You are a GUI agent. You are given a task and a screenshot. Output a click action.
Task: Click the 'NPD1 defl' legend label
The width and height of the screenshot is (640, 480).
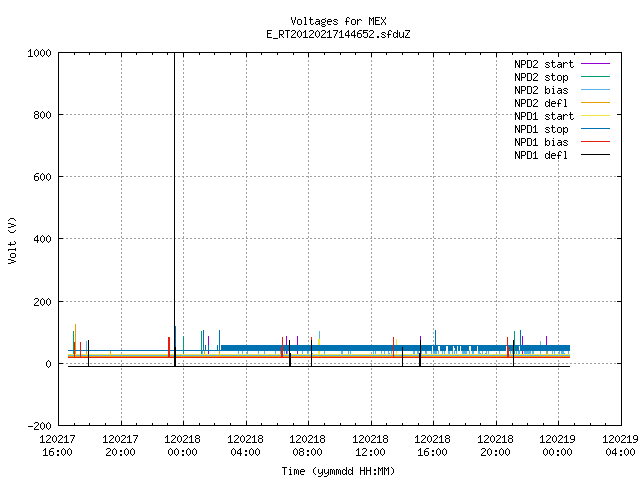(x=541, y=156)
